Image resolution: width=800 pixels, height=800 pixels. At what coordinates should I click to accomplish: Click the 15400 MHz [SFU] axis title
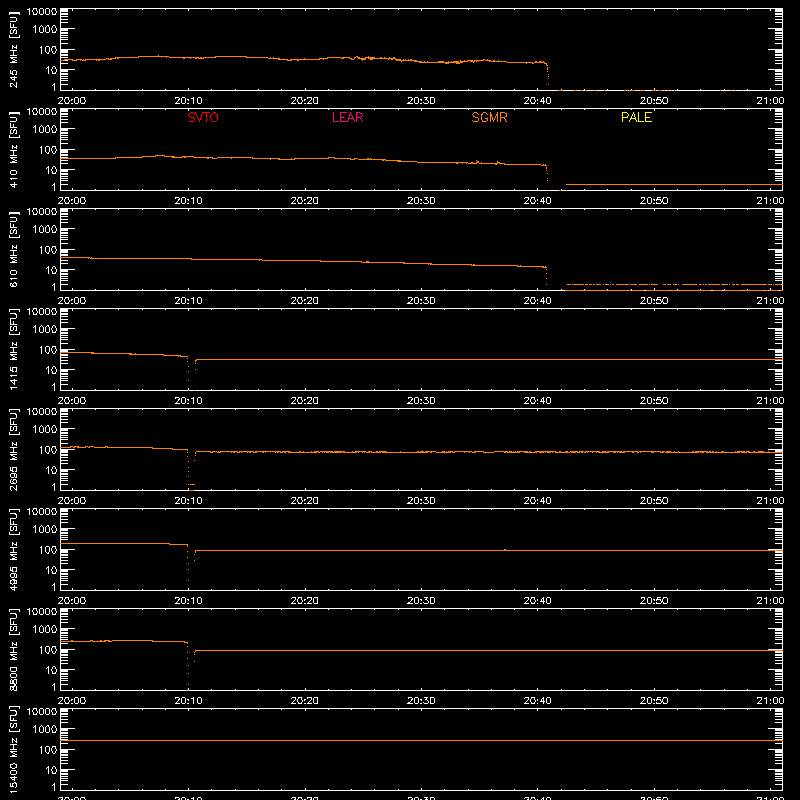(x=14, y=749)
